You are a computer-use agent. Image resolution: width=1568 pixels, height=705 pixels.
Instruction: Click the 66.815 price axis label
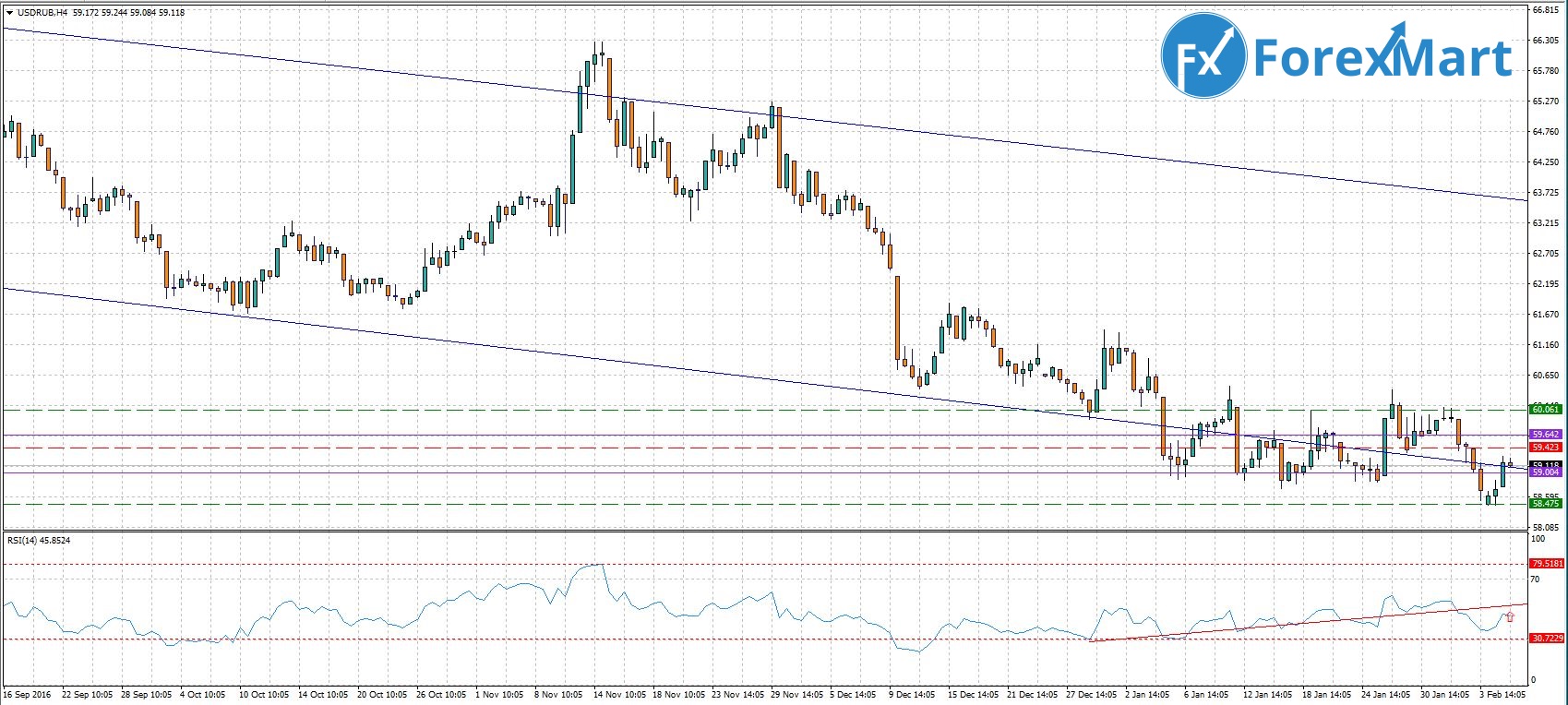click(1545, 10)
